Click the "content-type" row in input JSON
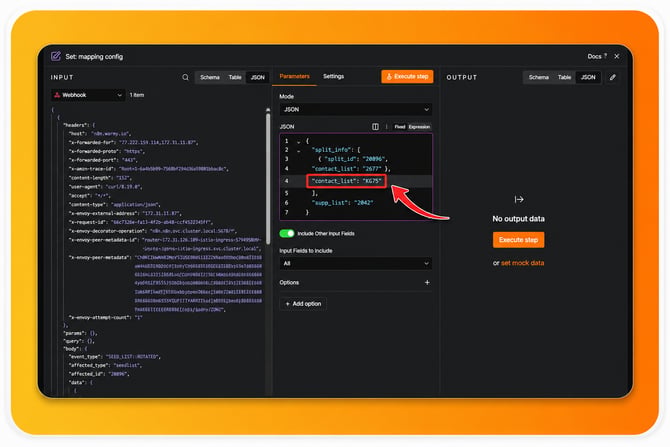Screen dimensions: 670x447 [x=115, y=204]
